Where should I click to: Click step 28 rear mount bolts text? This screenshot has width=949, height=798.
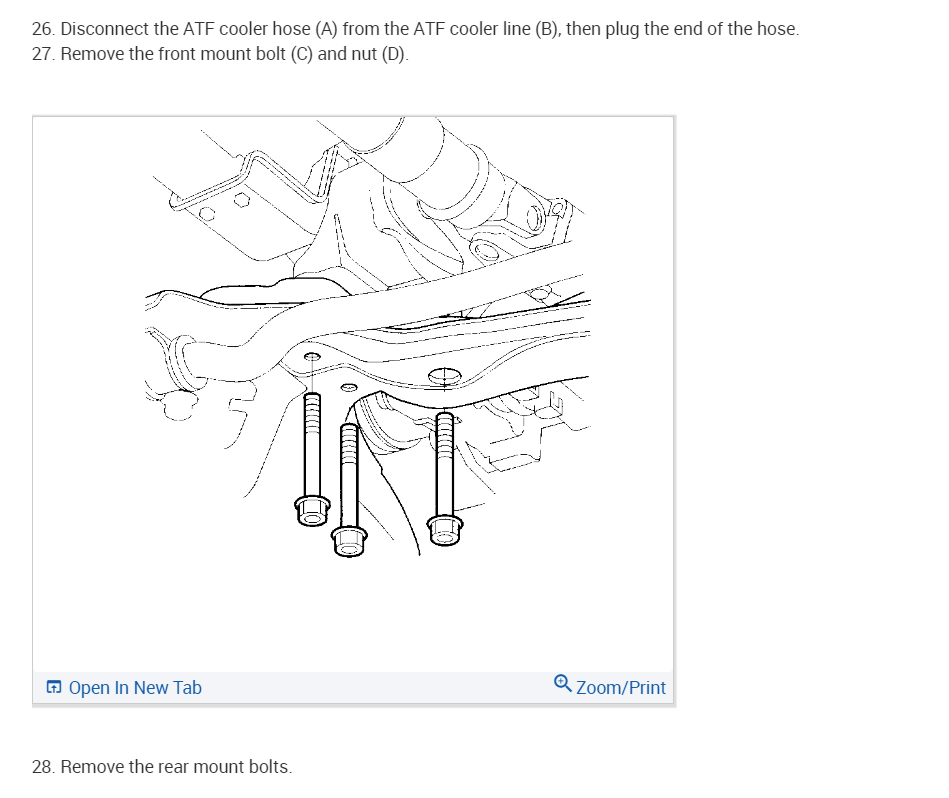(x=162, y=767)
